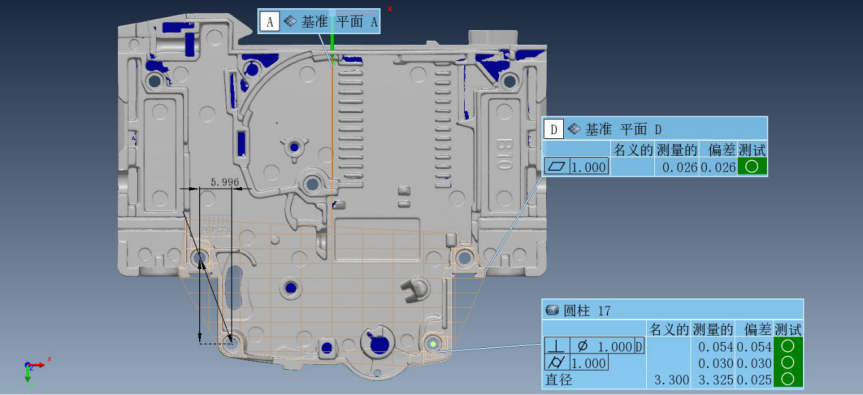Image resolution: width=863 pixels, height=395 pixels.
Task: Click the green highlighted cylinder 17 hole
Action: click(434, 344)
